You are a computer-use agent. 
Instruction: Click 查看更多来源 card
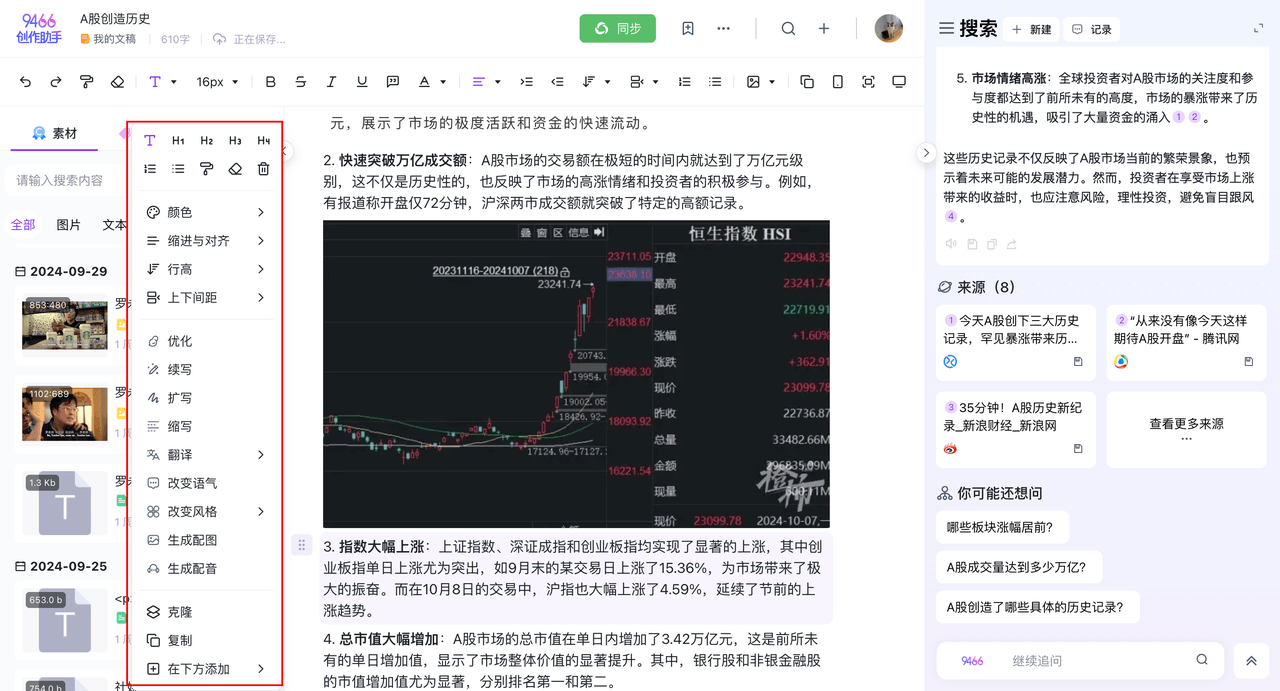[x=1186, y=430]
